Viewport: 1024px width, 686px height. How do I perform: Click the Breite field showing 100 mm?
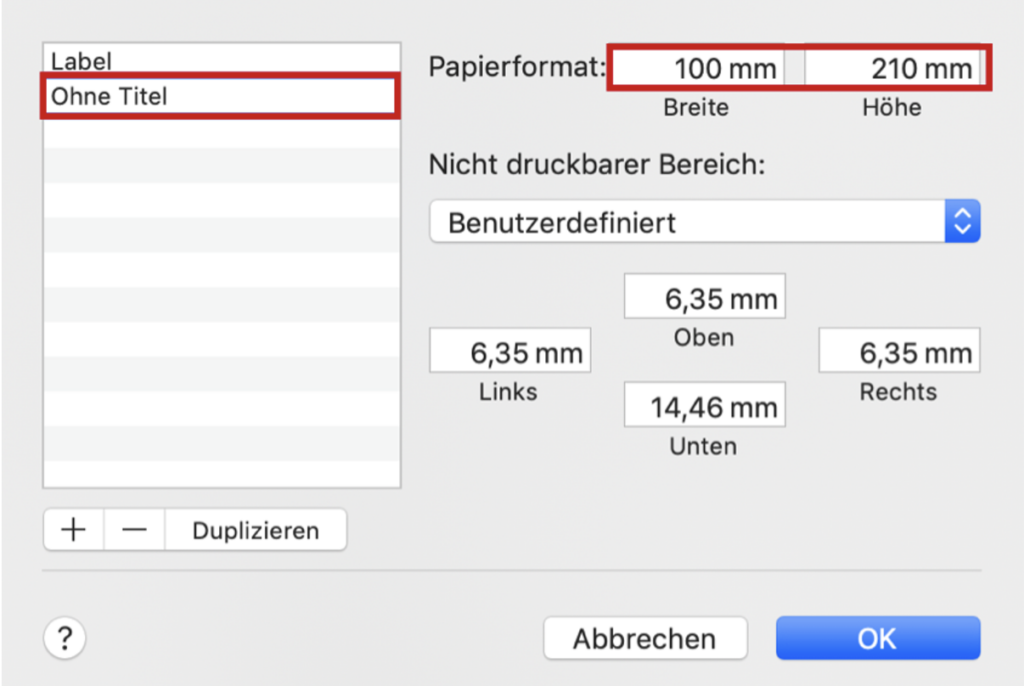697,68
